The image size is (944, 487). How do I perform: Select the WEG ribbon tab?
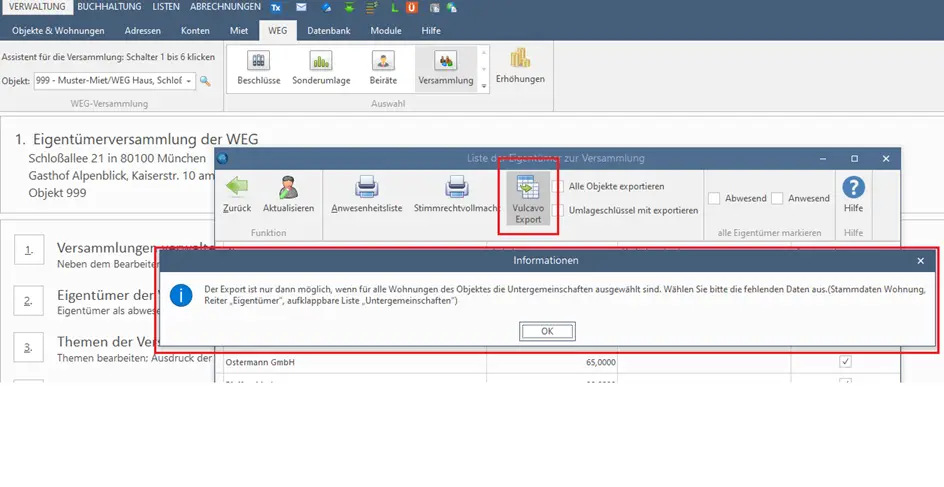click(278, 31)
